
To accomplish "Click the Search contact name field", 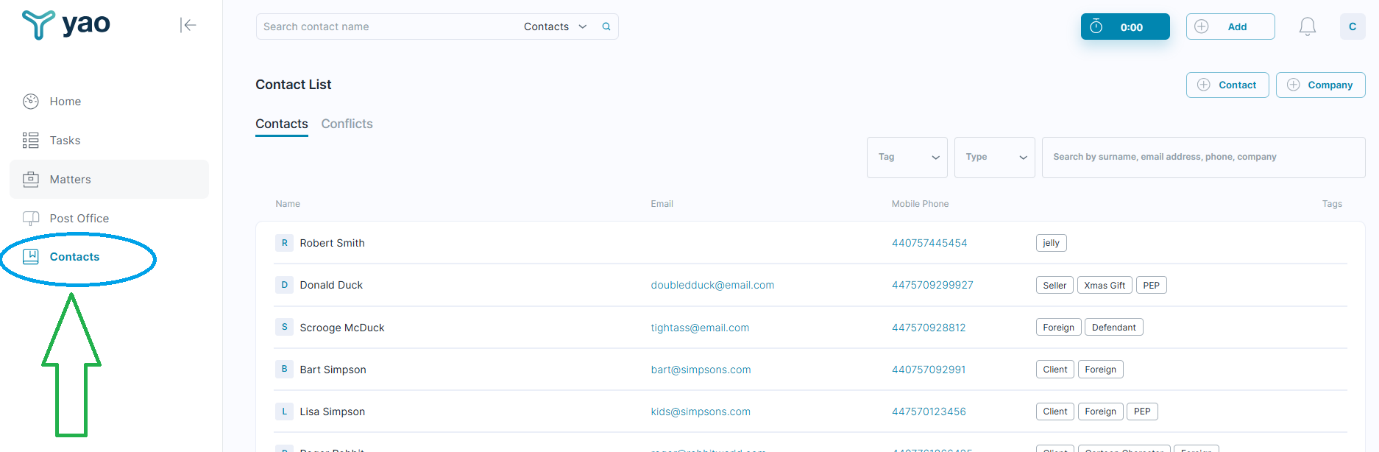I will [x=388, y=27].
